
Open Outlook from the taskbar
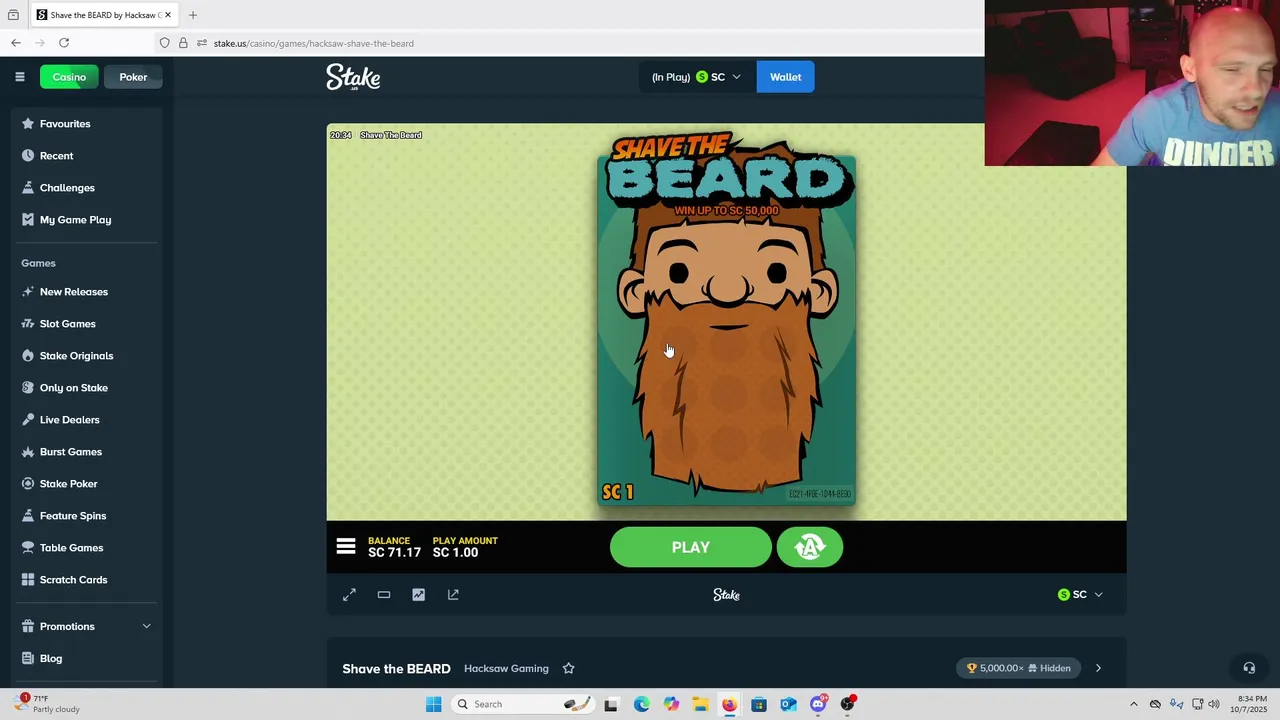tap(788, 704)
